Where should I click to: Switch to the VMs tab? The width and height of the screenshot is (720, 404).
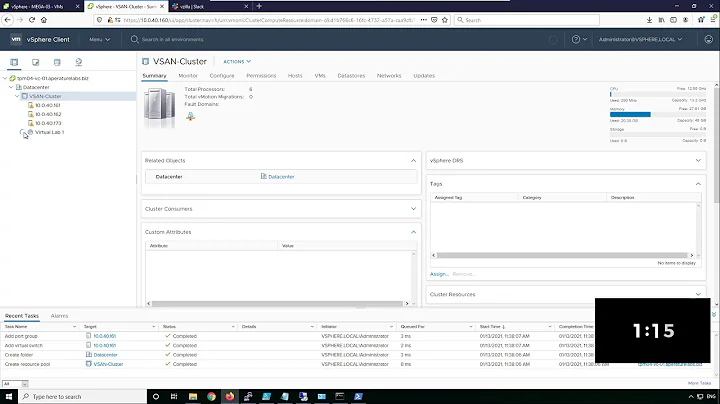(320, 76)
